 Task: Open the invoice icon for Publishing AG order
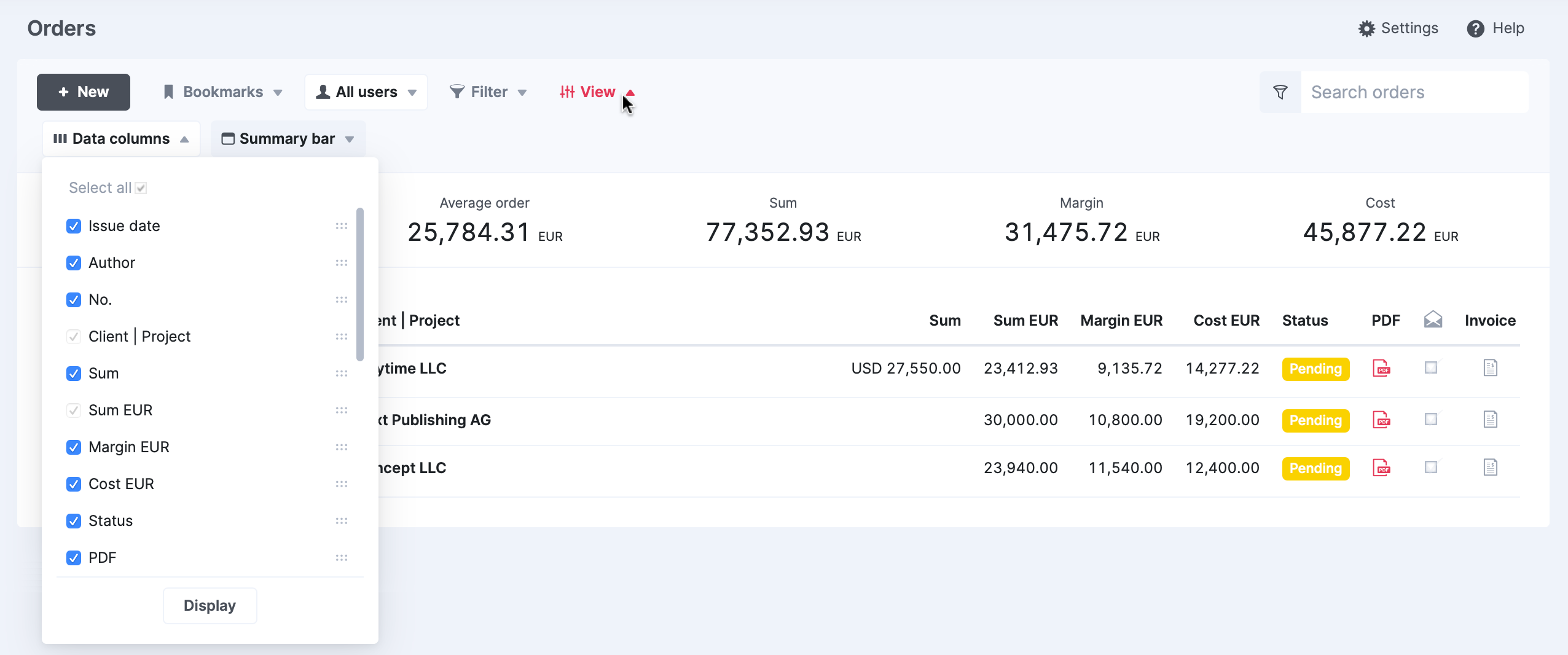point(1490,420)
